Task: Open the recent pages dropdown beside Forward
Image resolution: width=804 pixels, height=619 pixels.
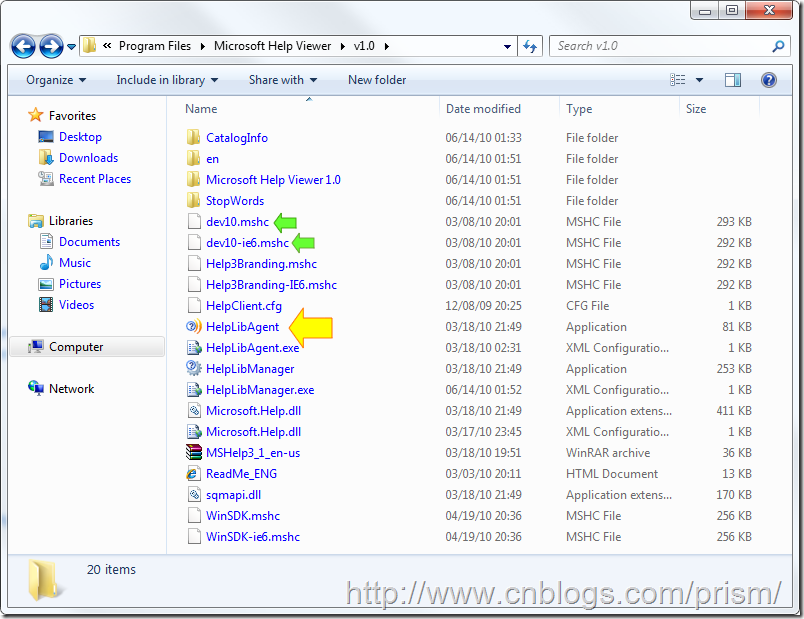Action: tap(71, 47)
